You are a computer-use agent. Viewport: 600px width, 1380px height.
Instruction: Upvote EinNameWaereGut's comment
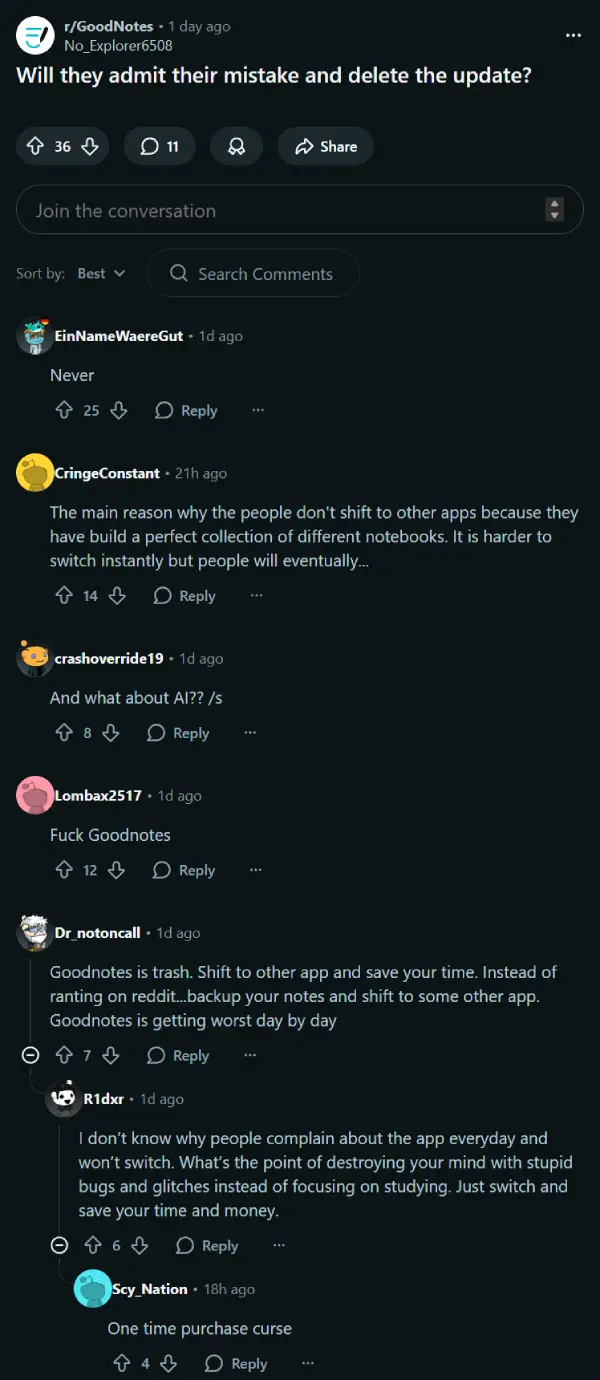64,410
